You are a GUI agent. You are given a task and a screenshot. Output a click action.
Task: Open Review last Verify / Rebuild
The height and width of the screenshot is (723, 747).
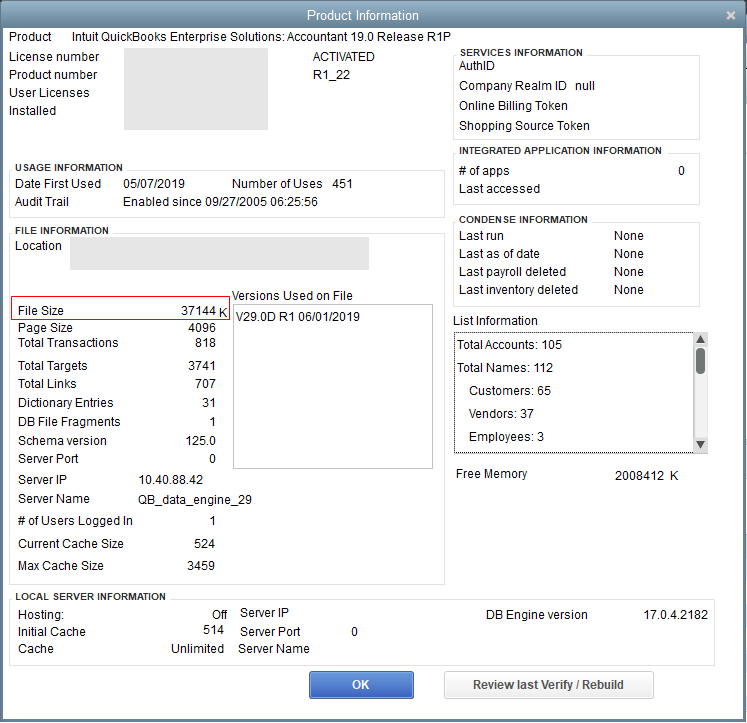coord(548,685)
